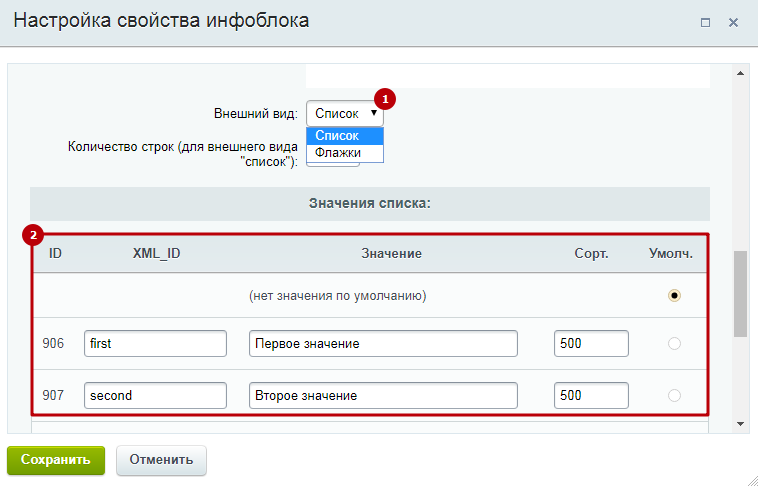Viewport: 758px width, 486px height.
Task: Set value 906 as default
Action: coord(674,343)
